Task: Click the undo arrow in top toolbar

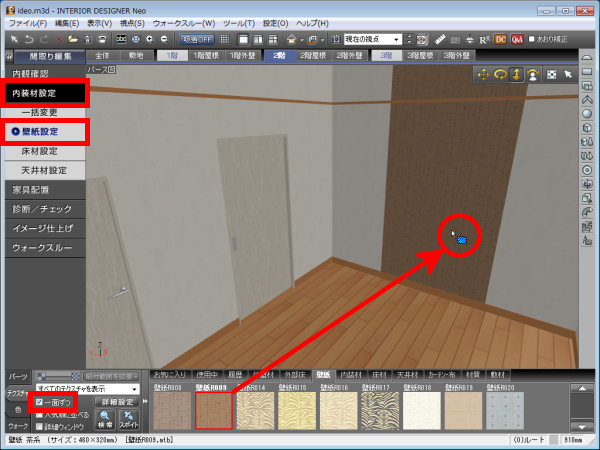Action: tap(28, 38)
